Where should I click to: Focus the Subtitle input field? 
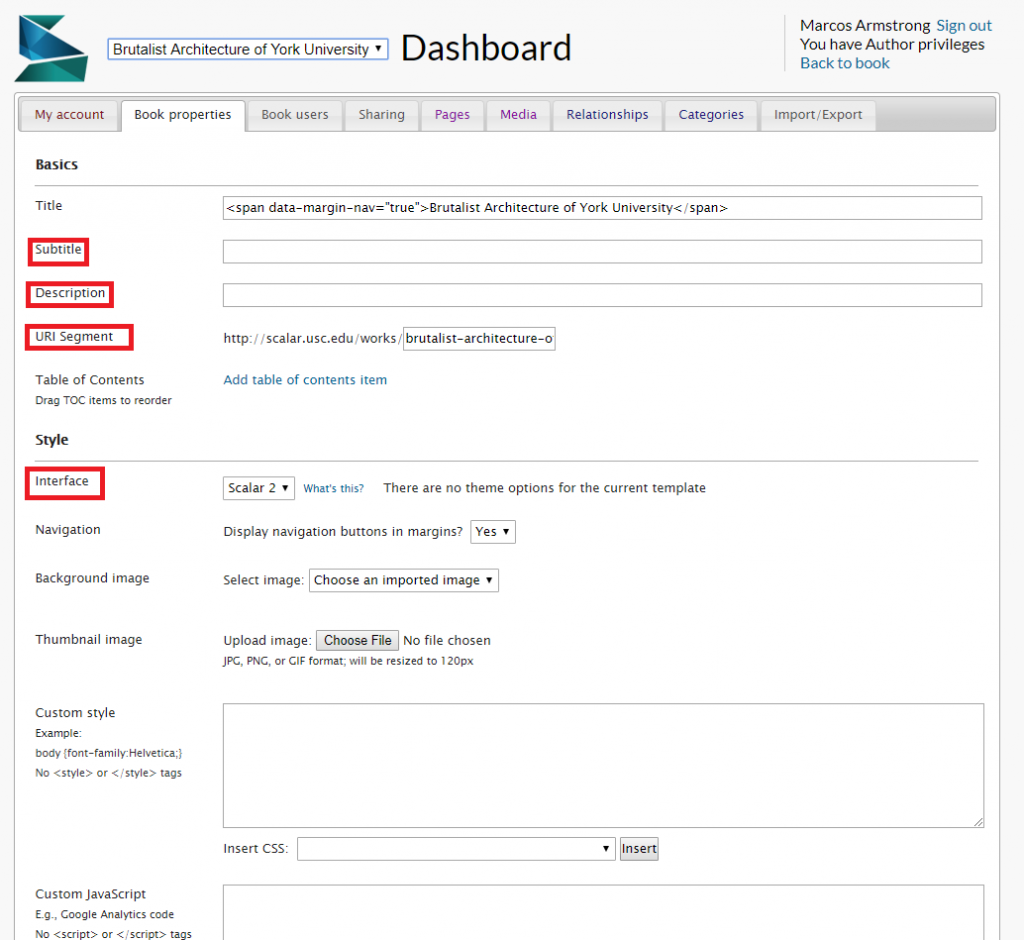(x=602, y=251)
